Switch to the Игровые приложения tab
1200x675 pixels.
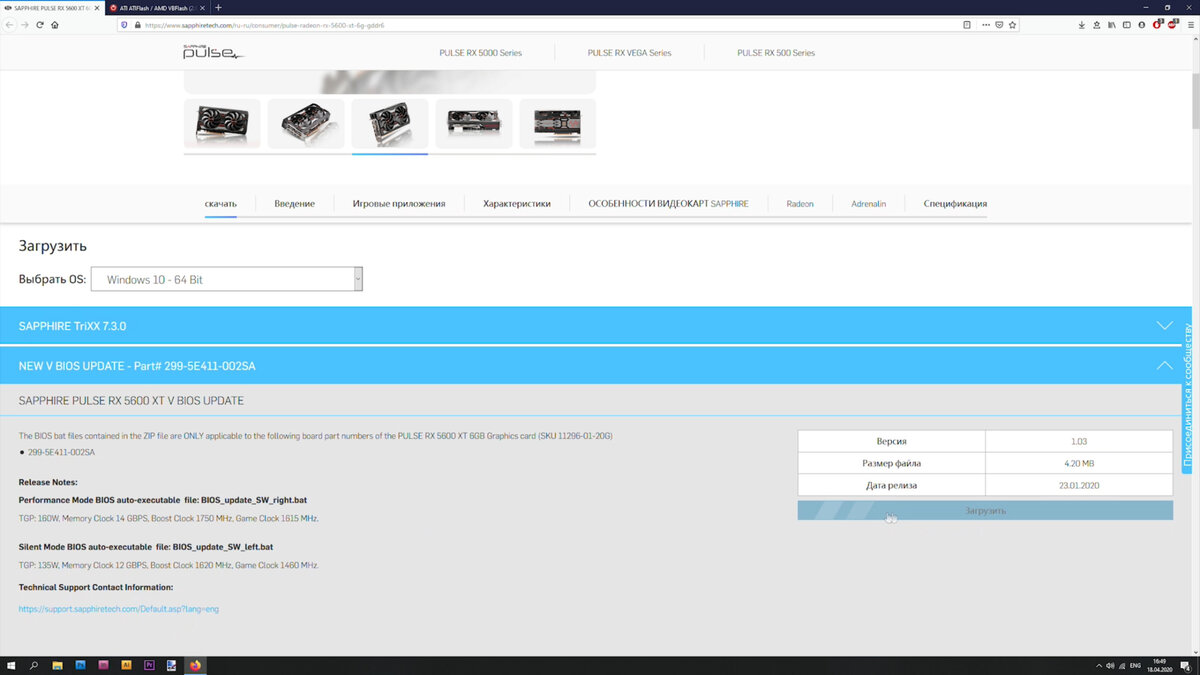tap(399, 203)
